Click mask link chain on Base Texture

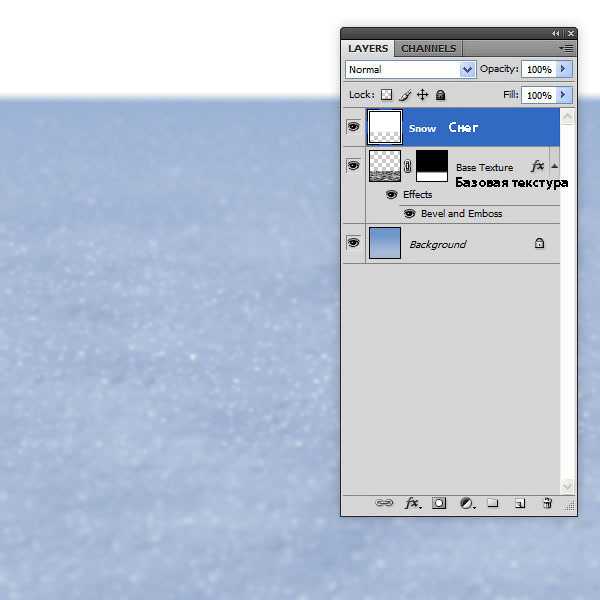[x=408, y=166]
